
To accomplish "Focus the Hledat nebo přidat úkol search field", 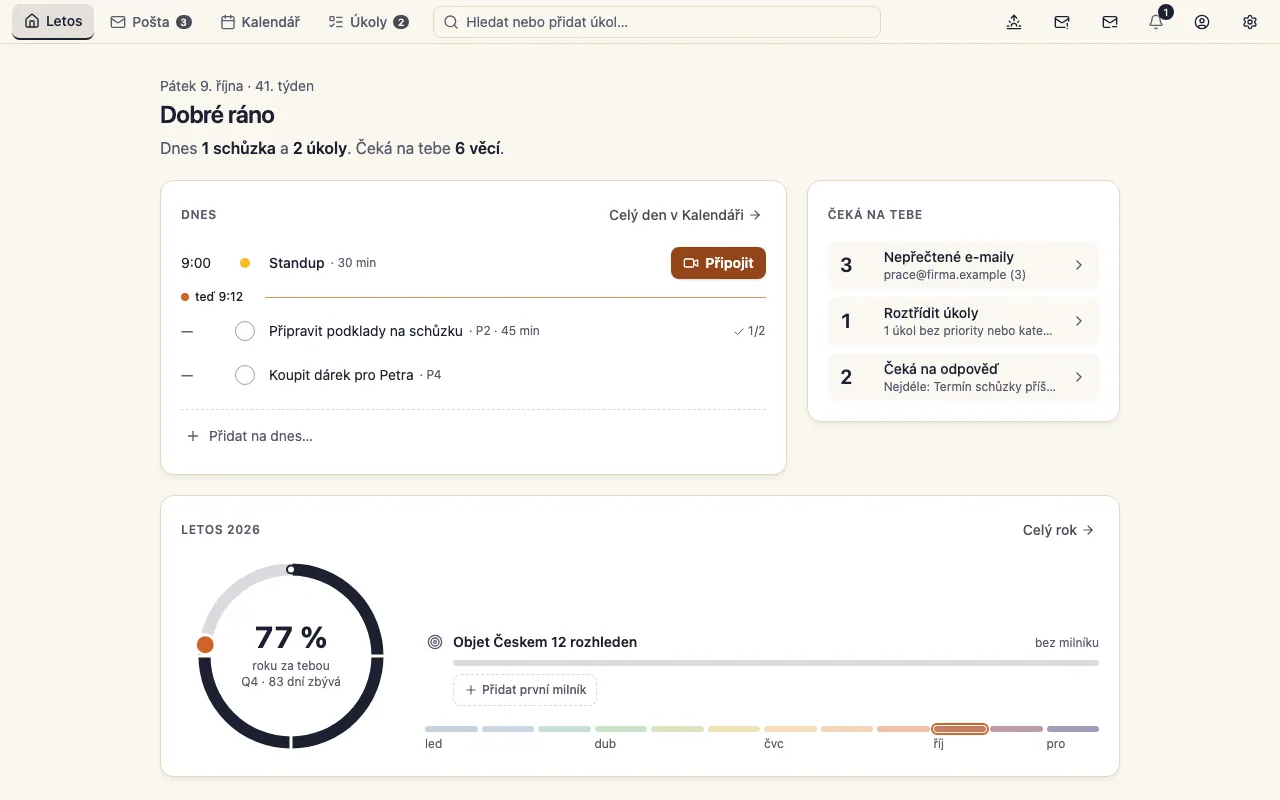I will pos(657,22).
